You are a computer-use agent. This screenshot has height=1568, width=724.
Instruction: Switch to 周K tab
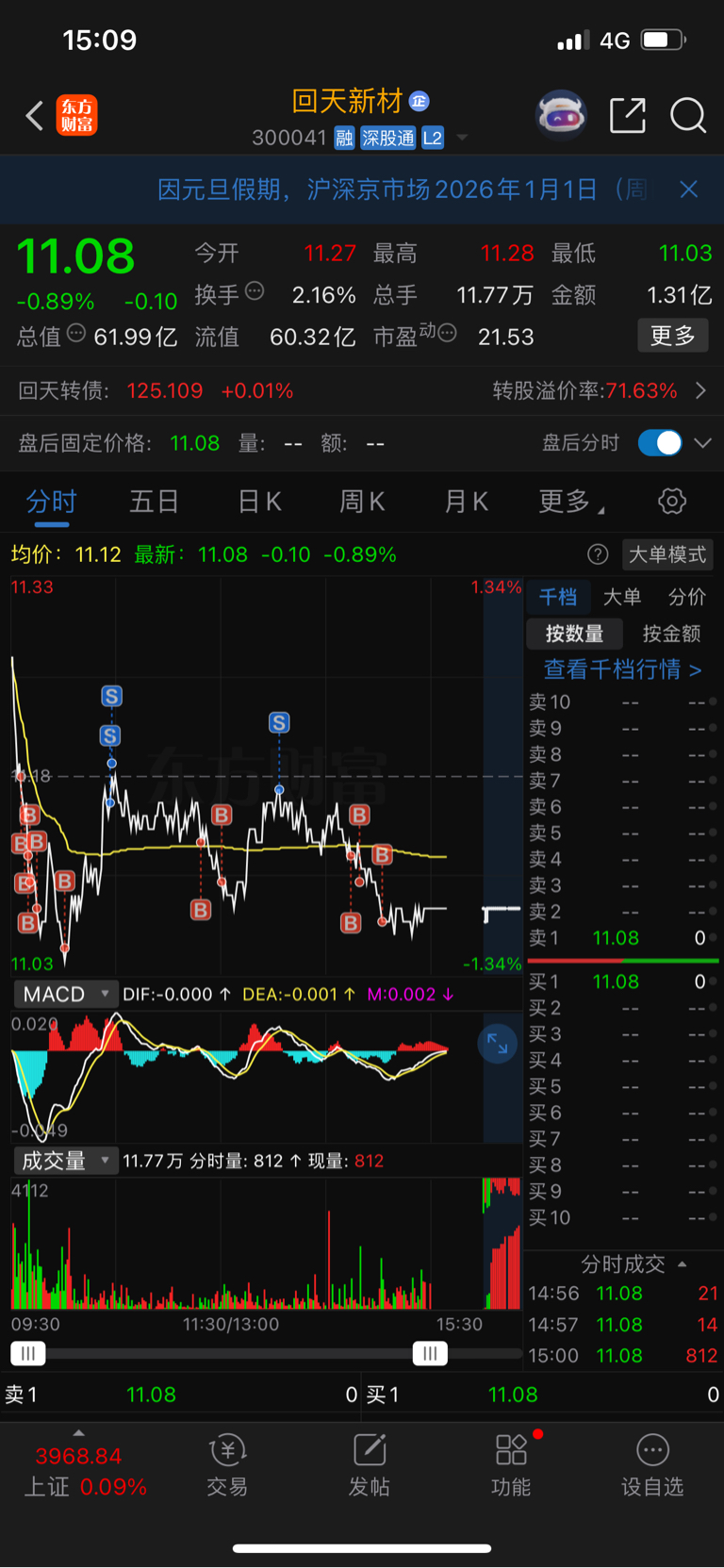coord(362,502)
